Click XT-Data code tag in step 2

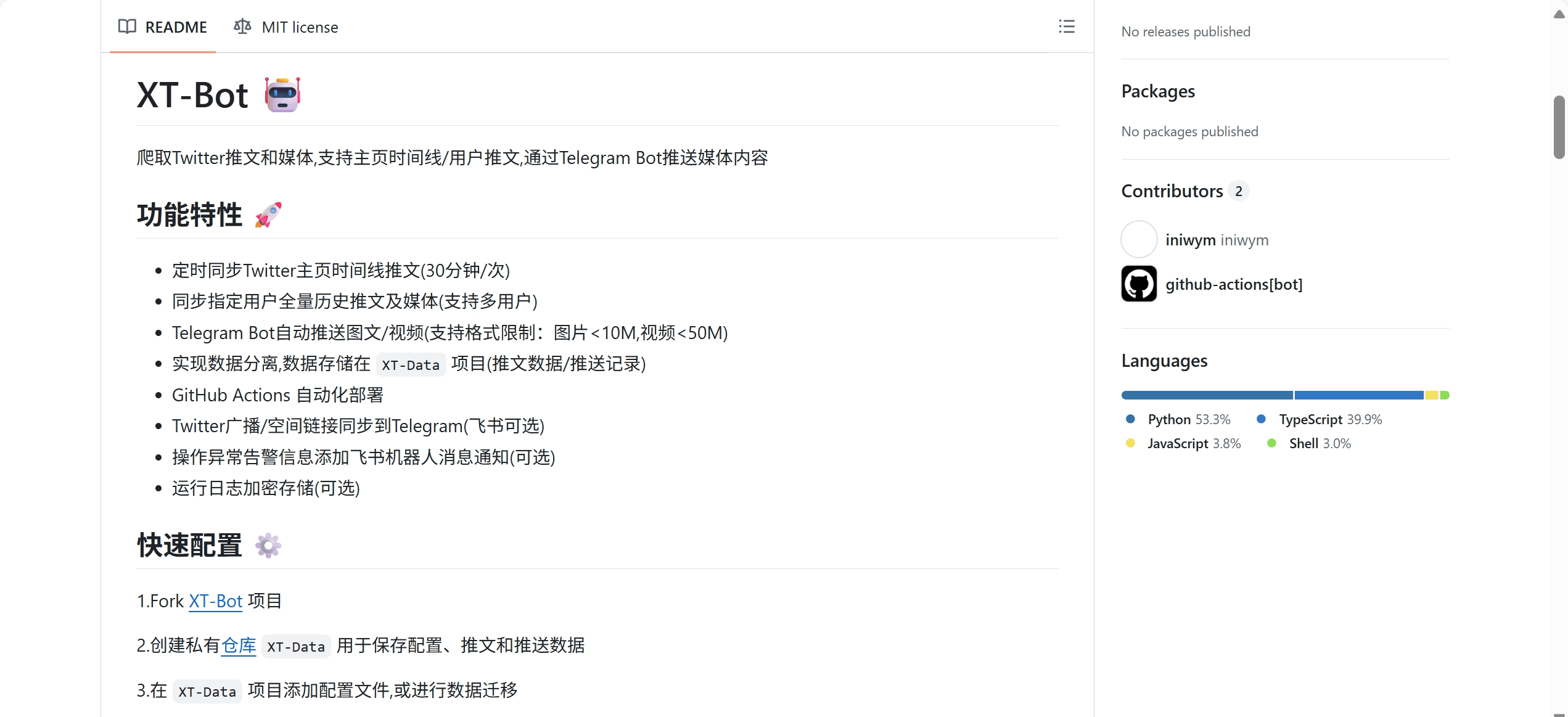tap(296, 646)
